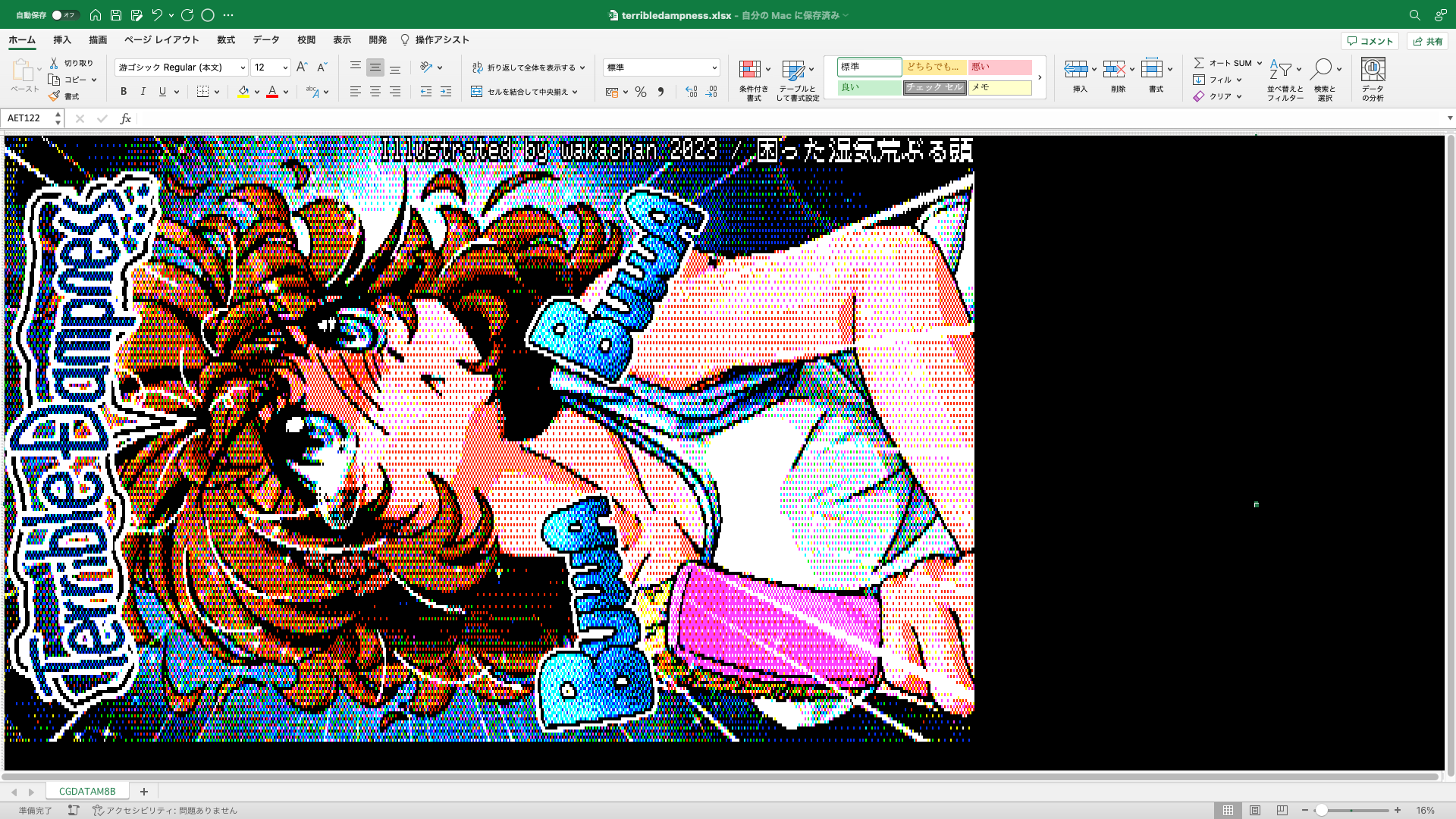Viewport: 1456px width, 819px height.
Task: Toggle the AutoSave (自動保存) switch
Action: (65, 14)
